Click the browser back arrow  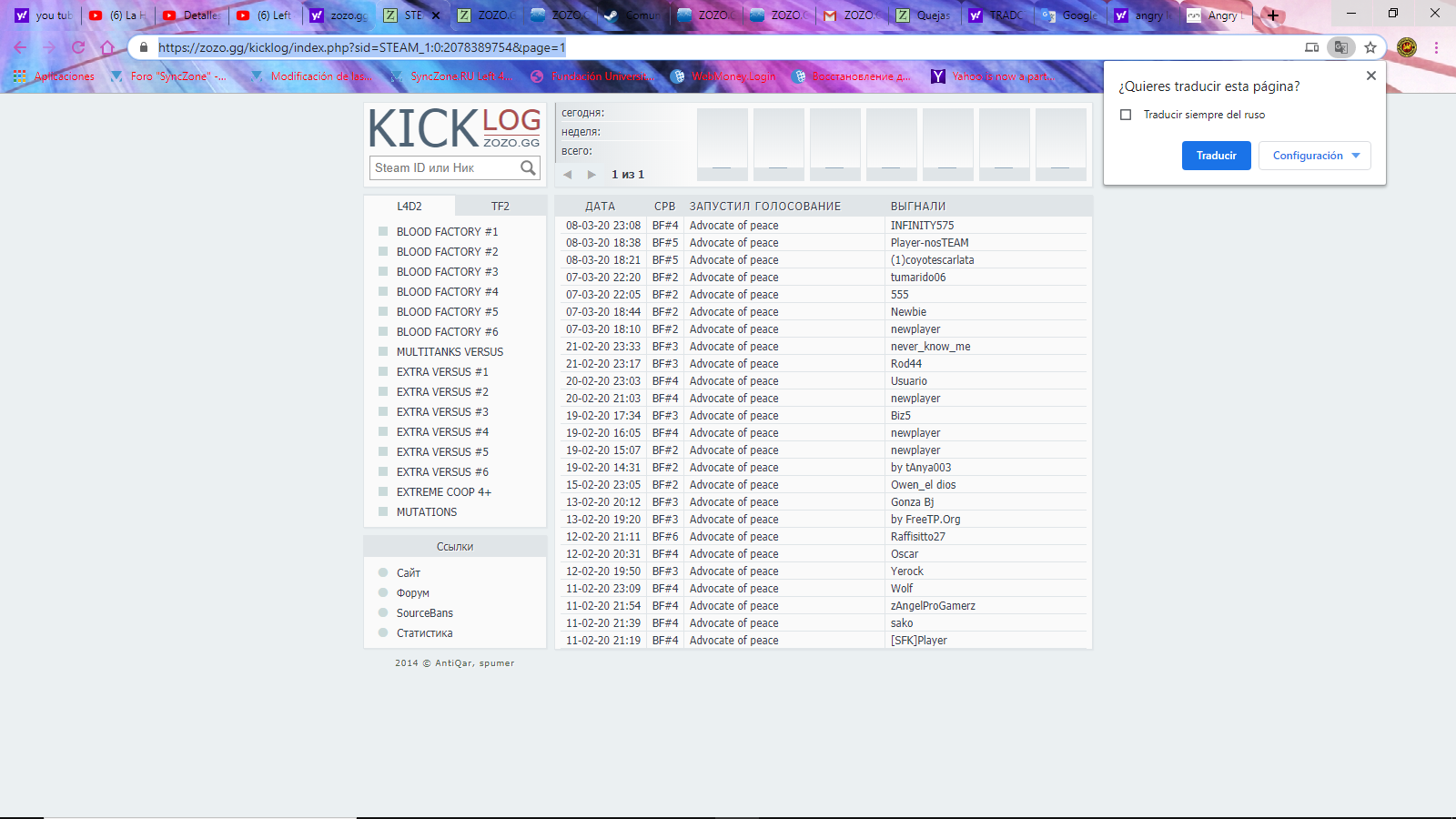click(20, 47)
